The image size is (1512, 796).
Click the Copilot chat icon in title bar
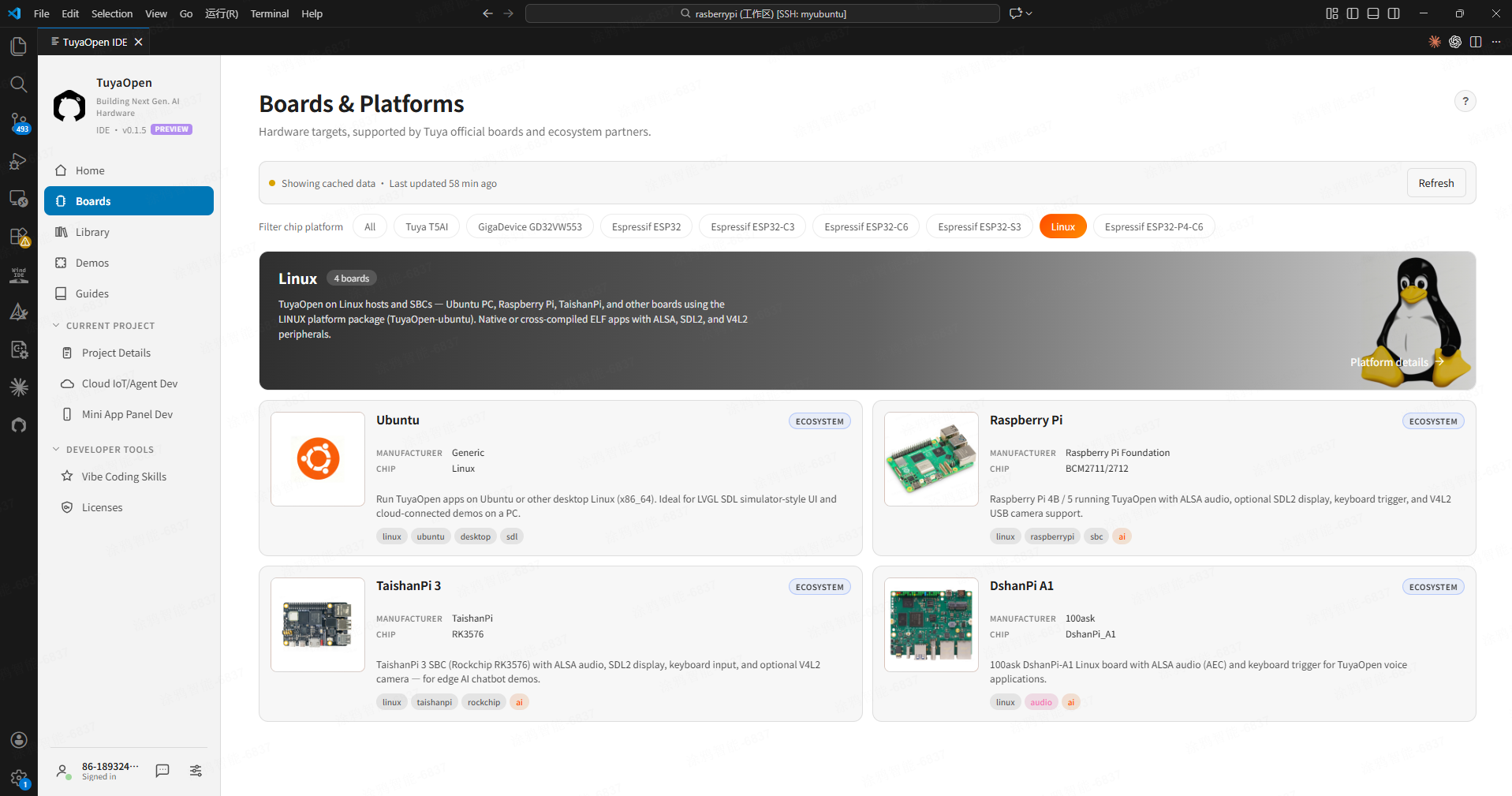pos(1016,13)
